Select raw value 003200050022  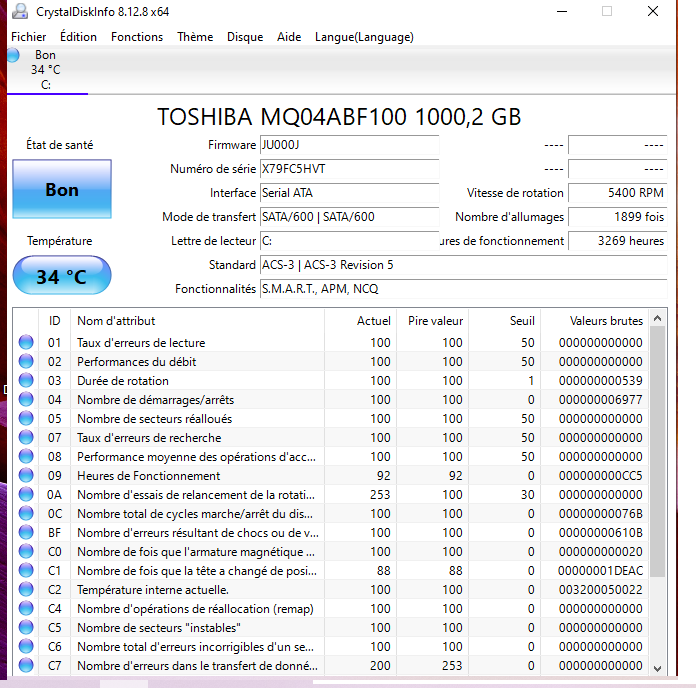tap(601, 589)
